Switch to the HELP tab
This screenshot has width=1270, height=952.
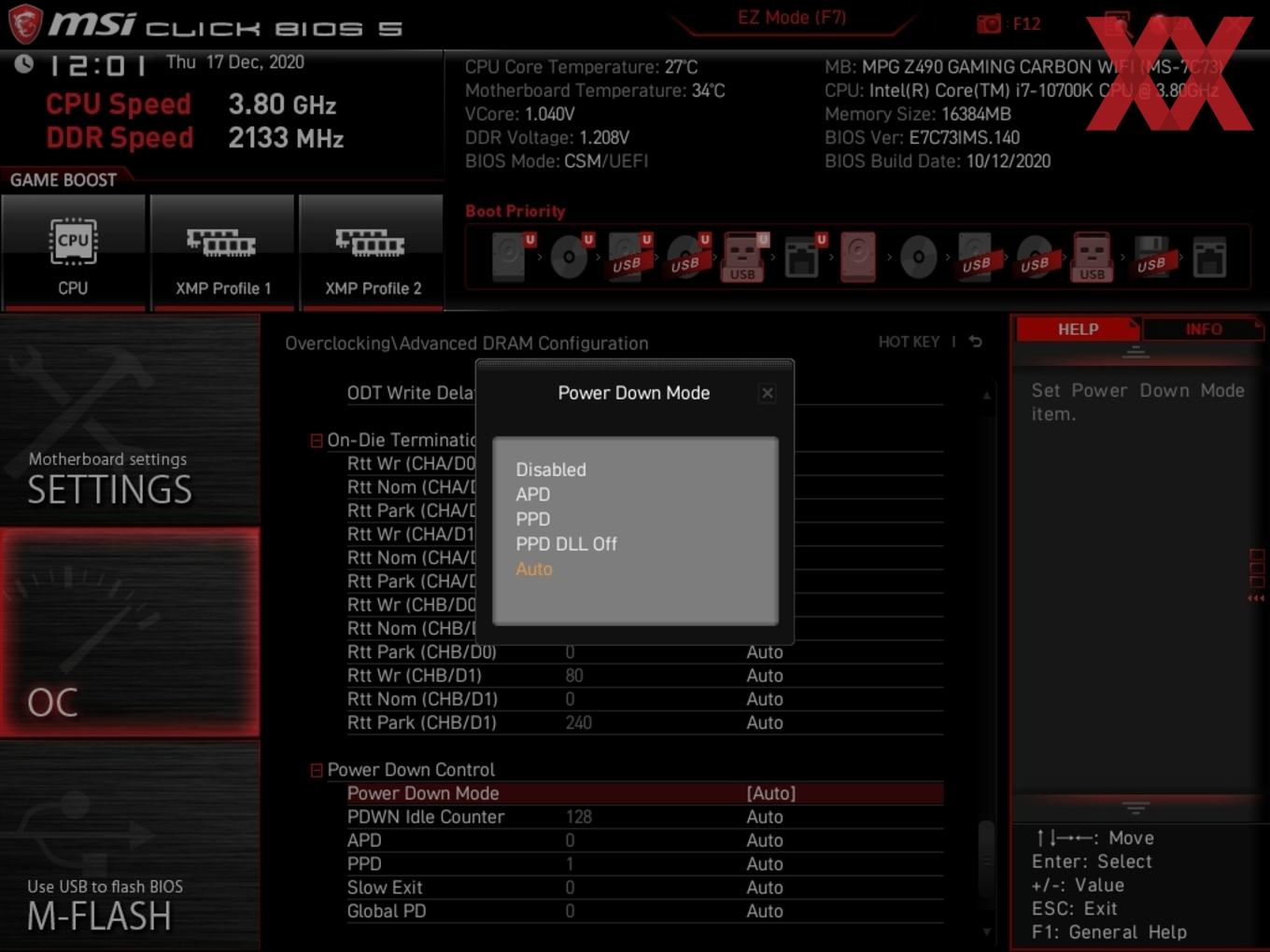coord(1078,329)
